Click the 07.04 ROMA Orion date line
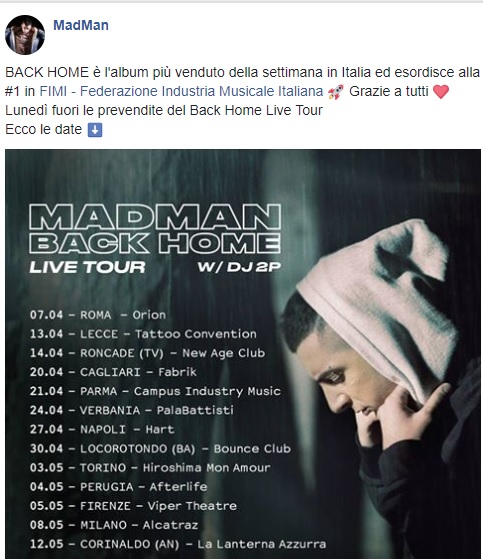Viewport: 483px width, 559px height. (98, 315)
